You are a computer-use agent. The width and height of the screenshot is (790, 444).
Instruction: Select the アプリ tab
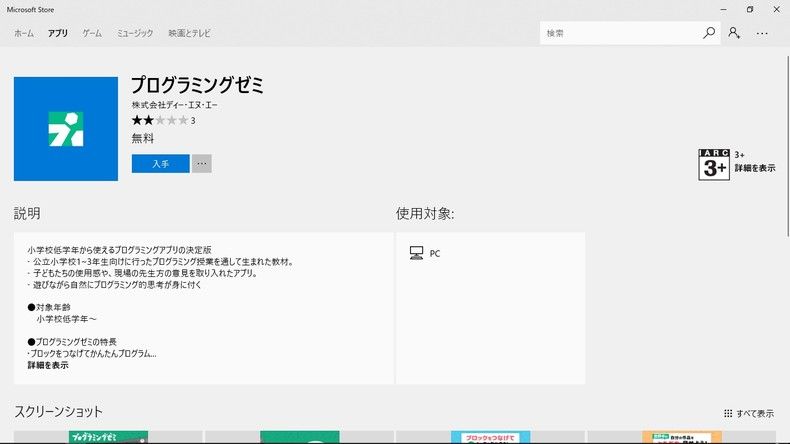pyautogui.click(x=58, y=33)
